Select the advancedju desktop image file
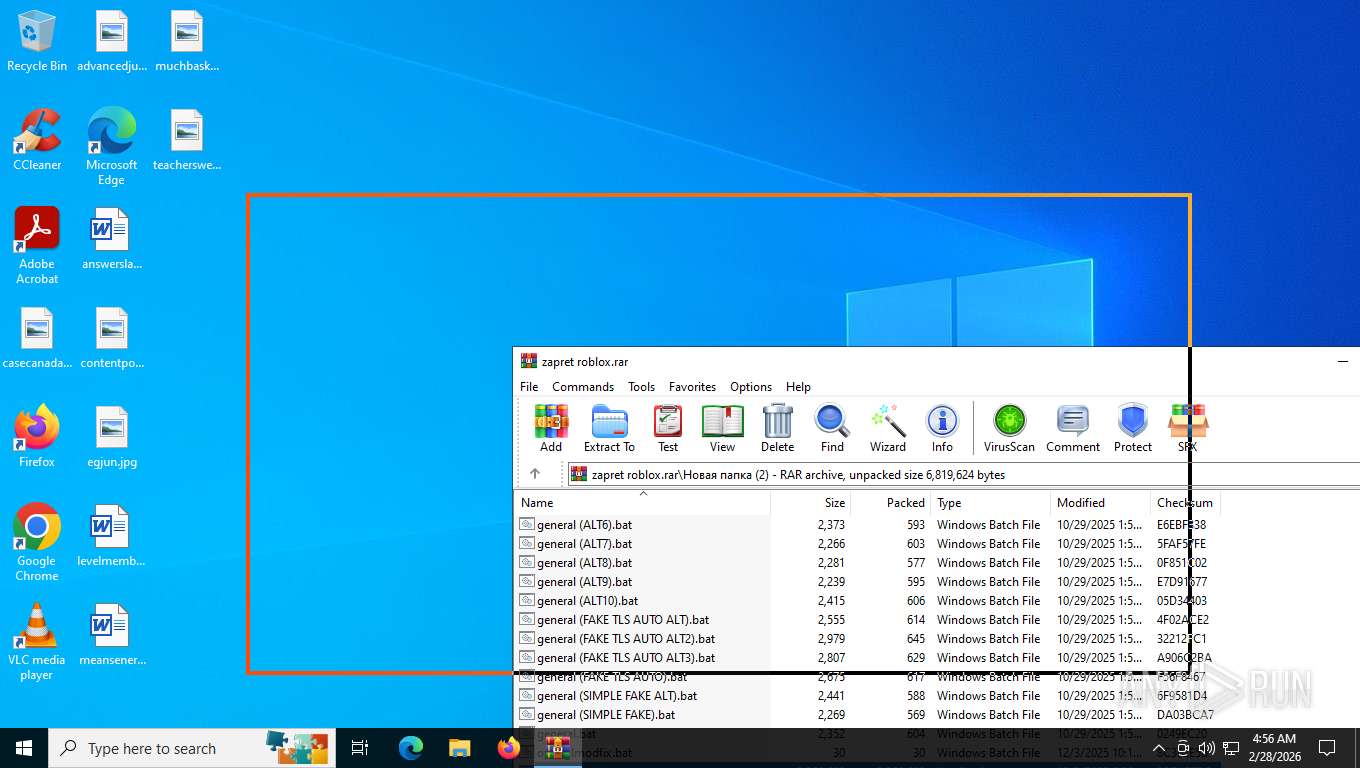 click(x=111, y=41)
